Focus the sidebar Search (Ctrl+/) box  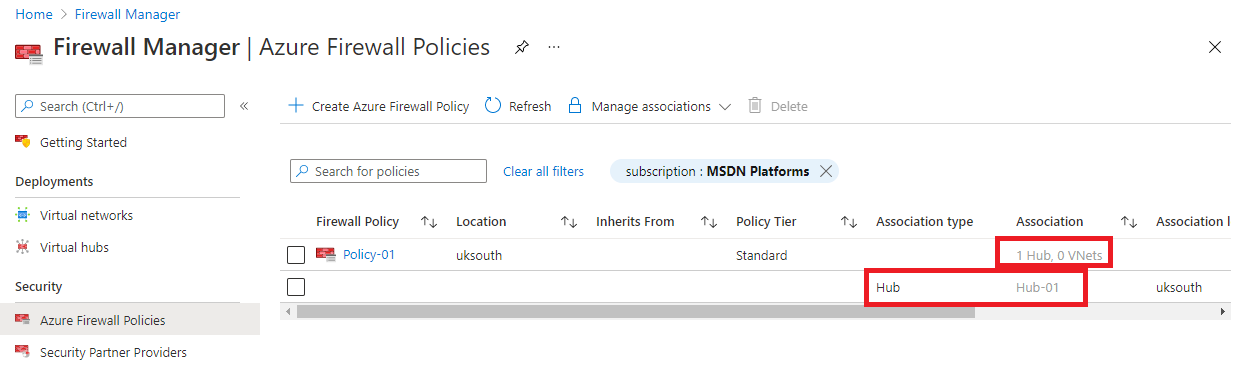click(x=120, y=106)
